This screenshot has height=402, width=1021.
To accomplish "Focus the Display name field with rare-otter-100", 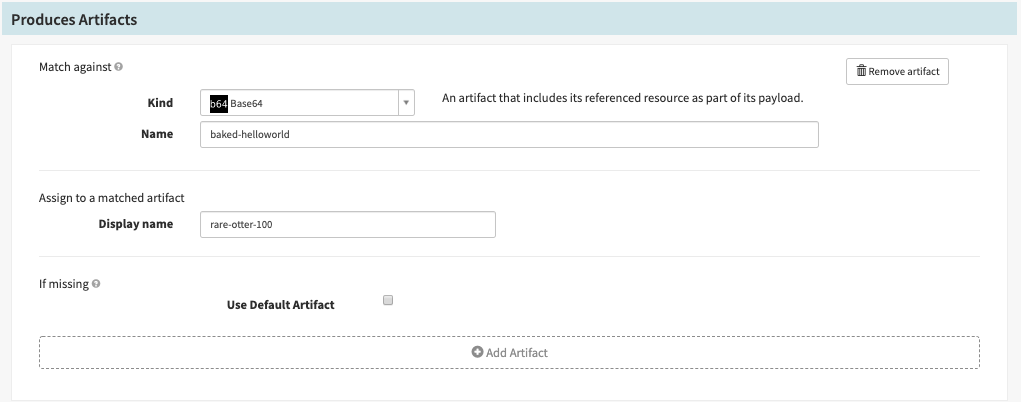I will [348, 225].
